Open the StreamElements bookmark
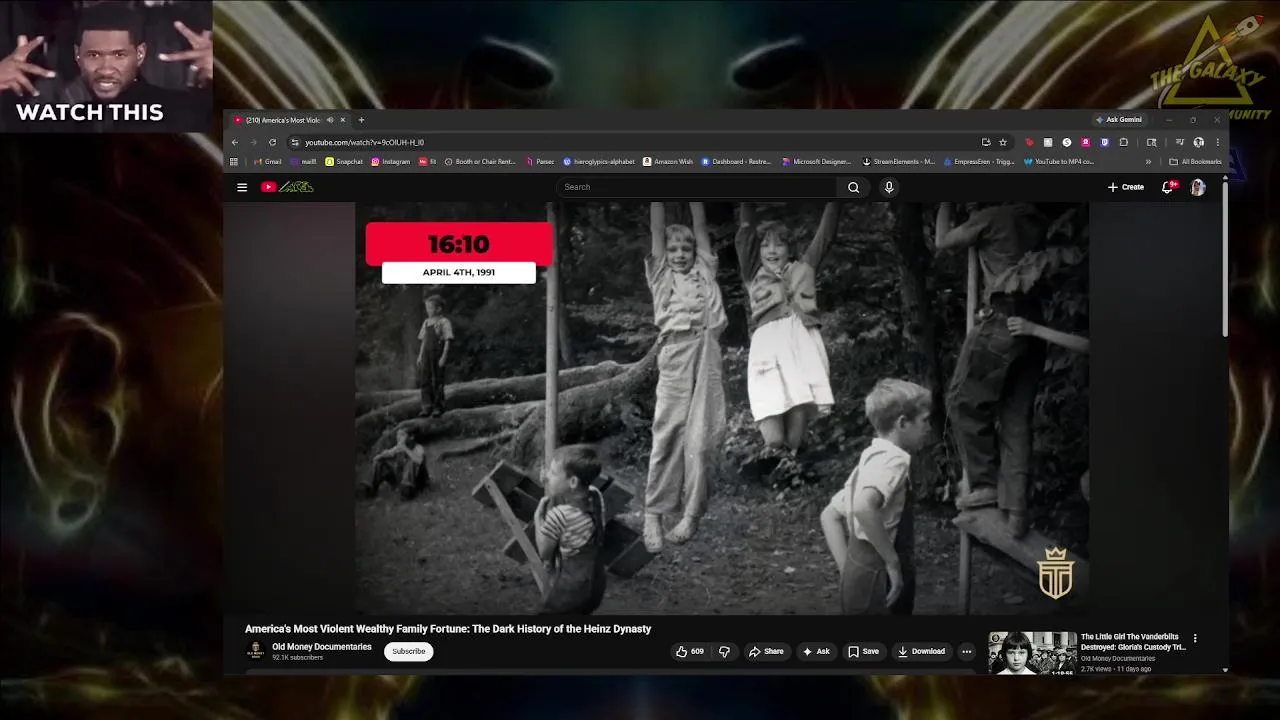 899,161
